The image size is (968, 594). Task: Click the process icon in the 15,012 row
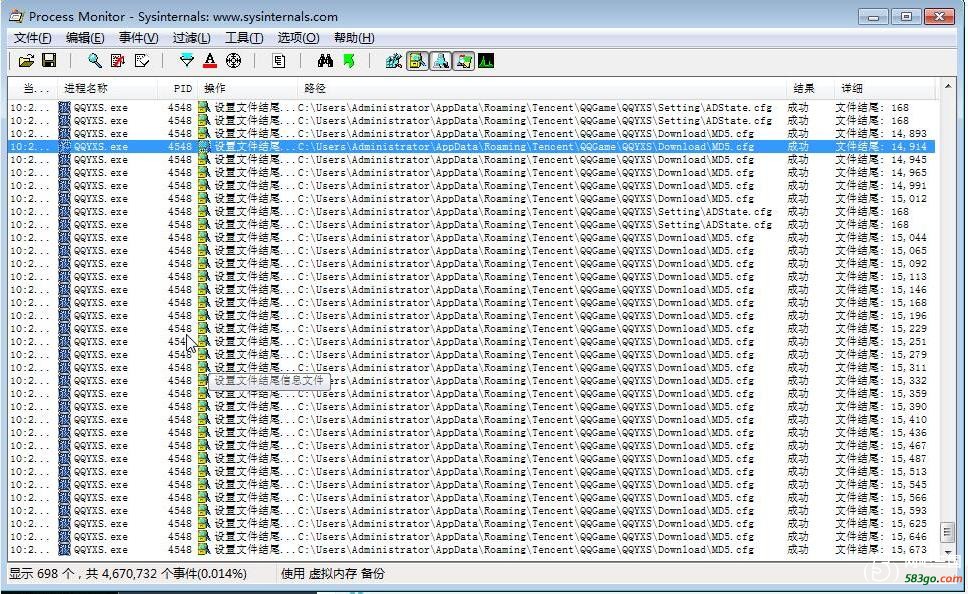point(65,198)
